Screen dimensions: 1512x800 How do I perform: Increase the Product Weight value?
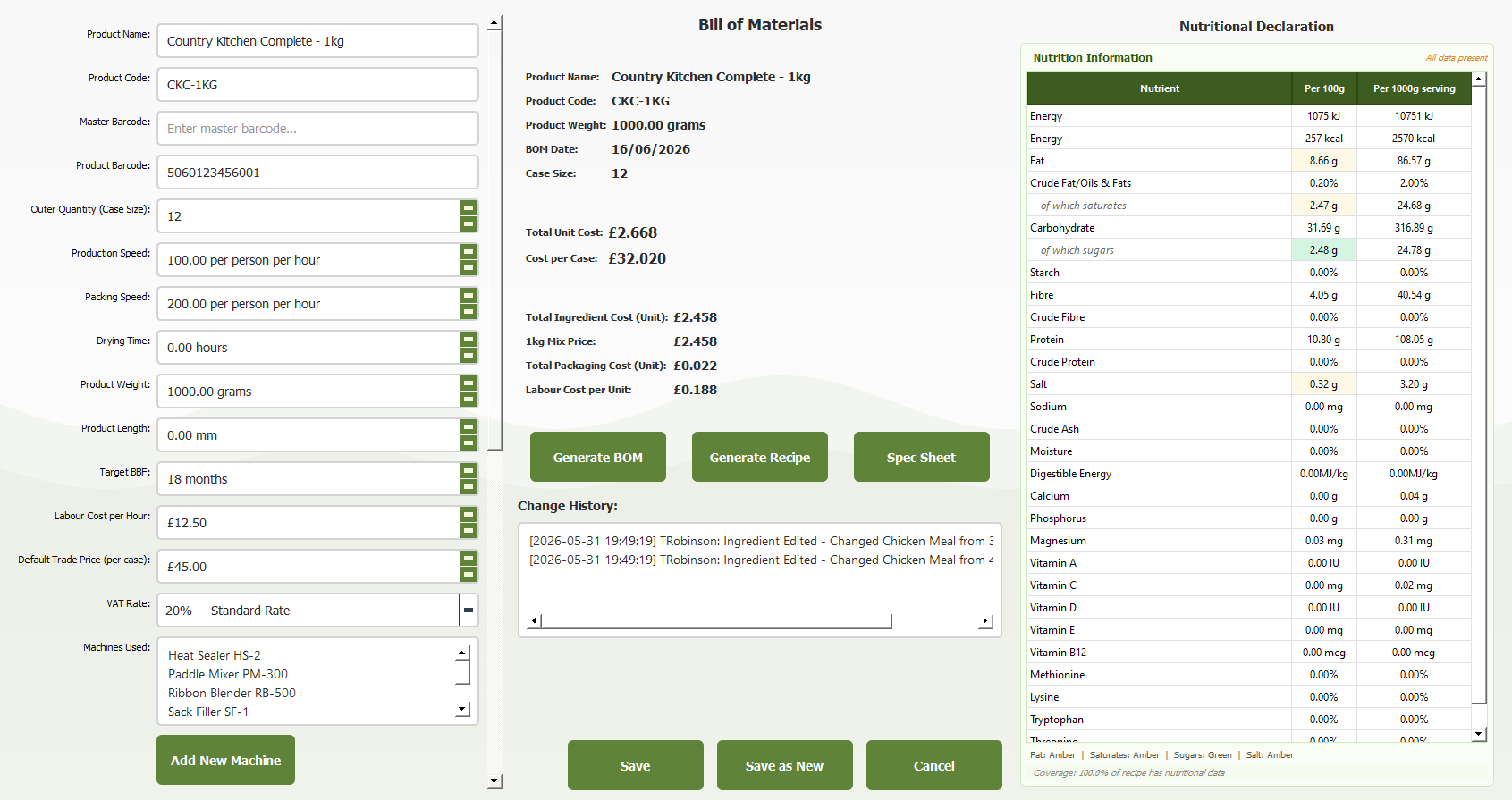pos(469,383)
